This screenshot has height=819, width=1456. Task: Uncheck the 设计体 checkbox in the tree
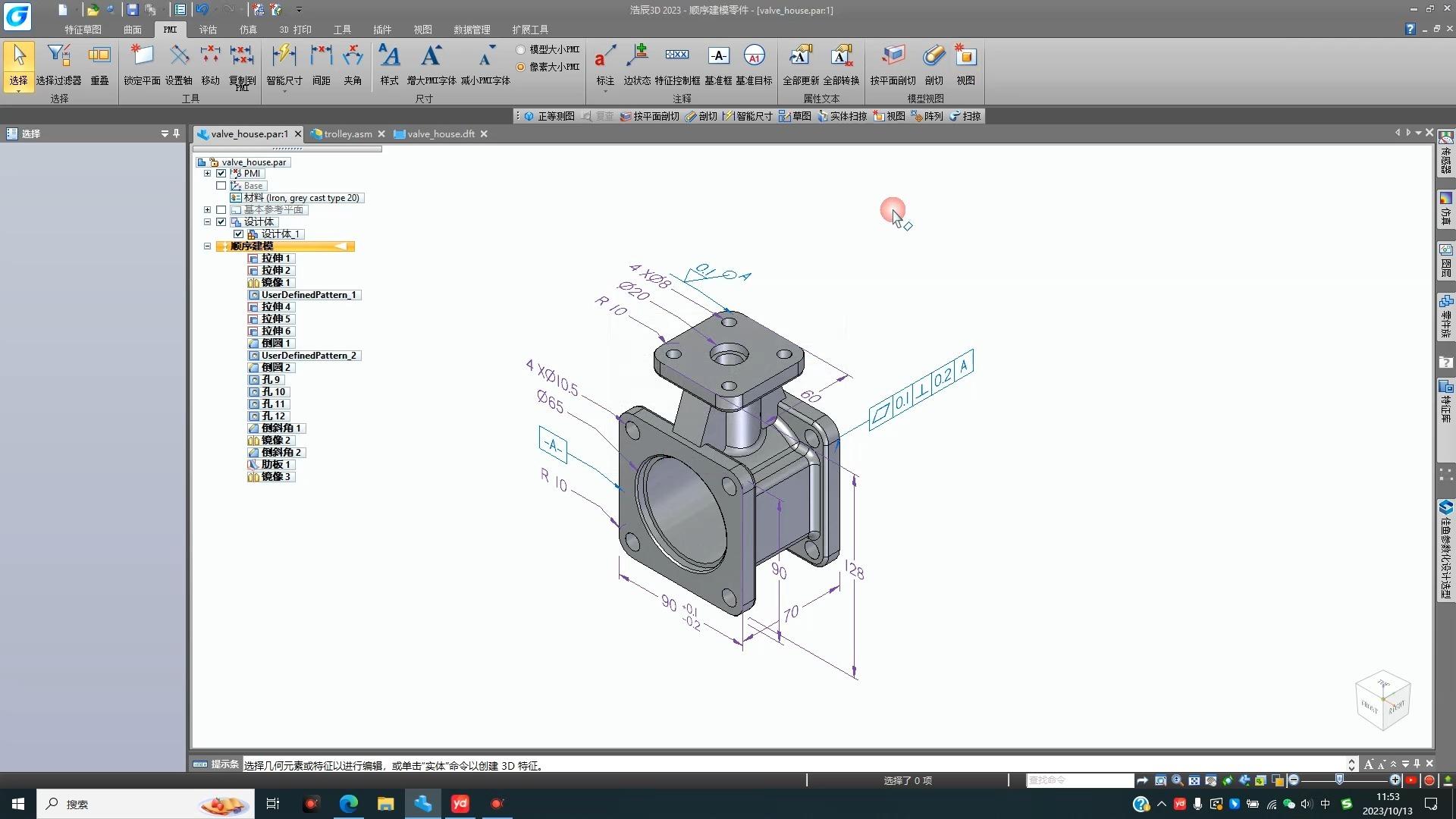221,221
